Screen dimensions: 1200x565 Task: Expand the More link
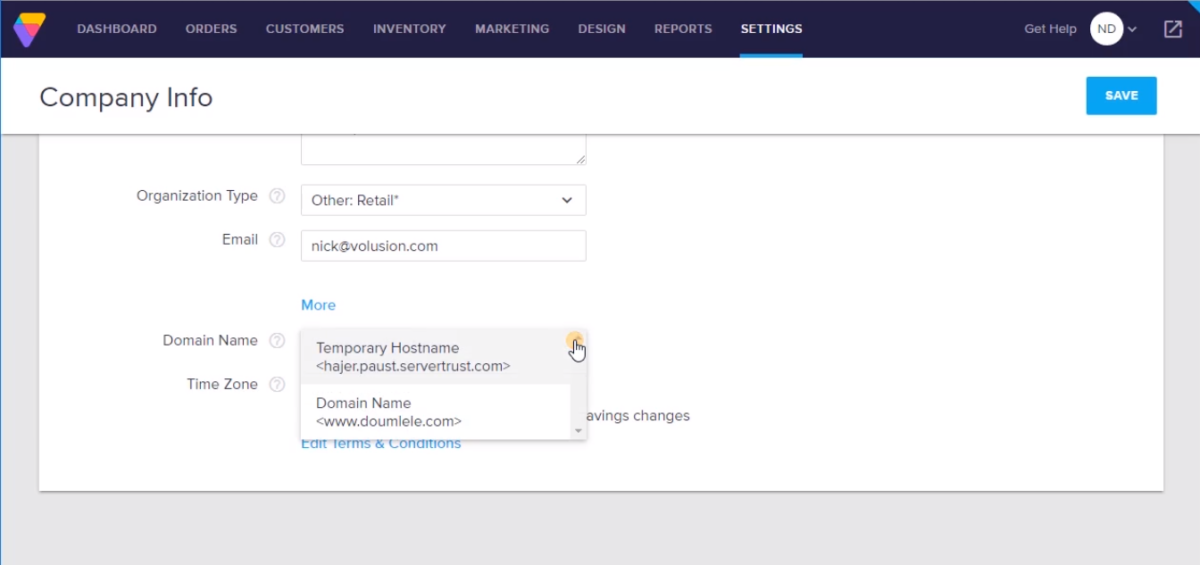point(318,305)
